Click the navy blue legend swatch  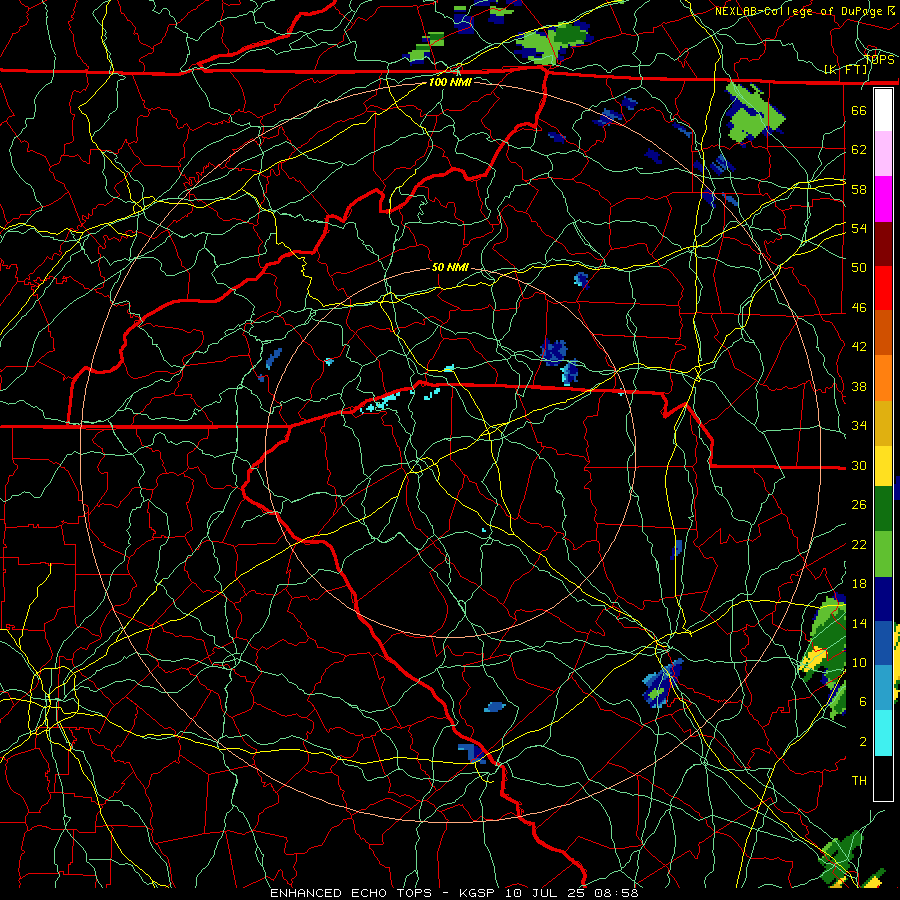click(883, 599)
